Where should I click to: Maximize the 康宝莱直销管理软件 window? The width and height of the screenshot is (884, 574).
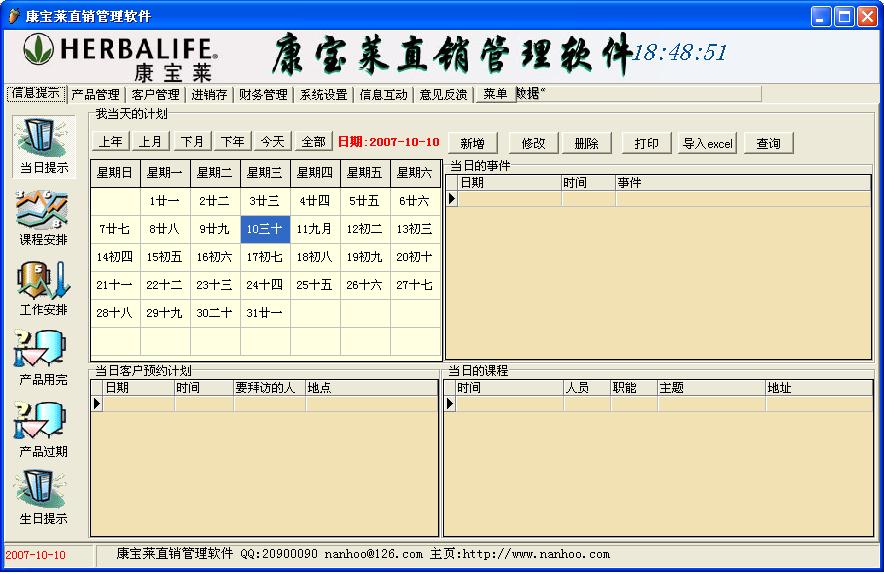coord(845,16)
